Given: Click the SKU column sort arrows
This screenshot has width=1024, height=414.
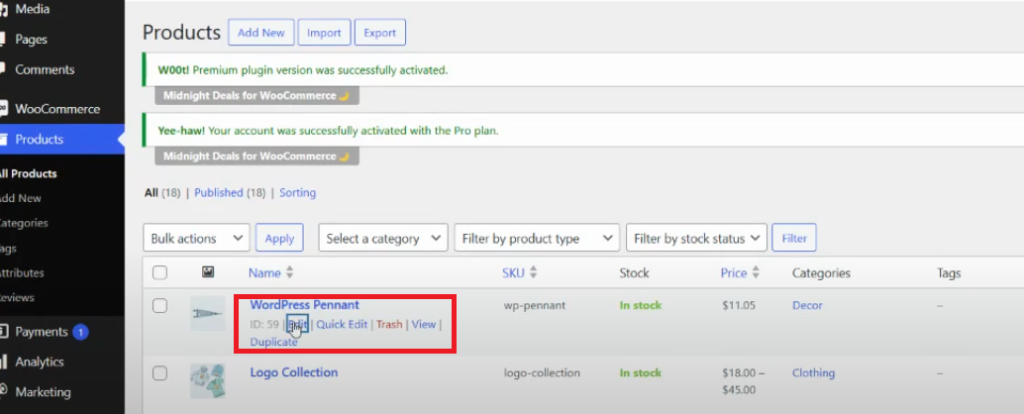Looking at the screenshot, I should pyautogui.click(x=533, y=273).
